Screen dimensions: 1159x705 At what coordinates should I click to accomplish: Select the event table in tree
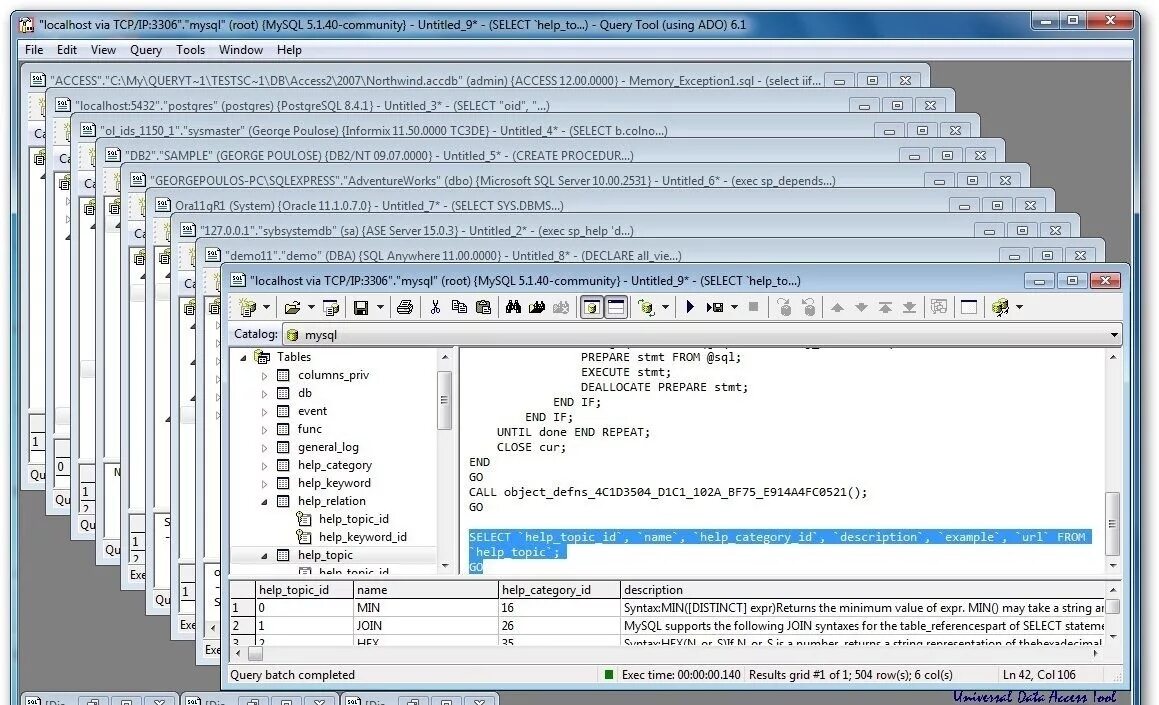coord(312,411)
